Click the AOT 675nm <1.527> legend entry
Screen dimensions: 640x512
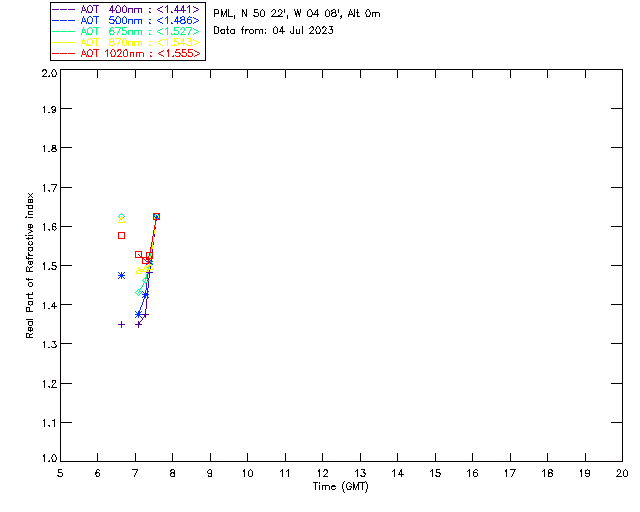point(126,31)
